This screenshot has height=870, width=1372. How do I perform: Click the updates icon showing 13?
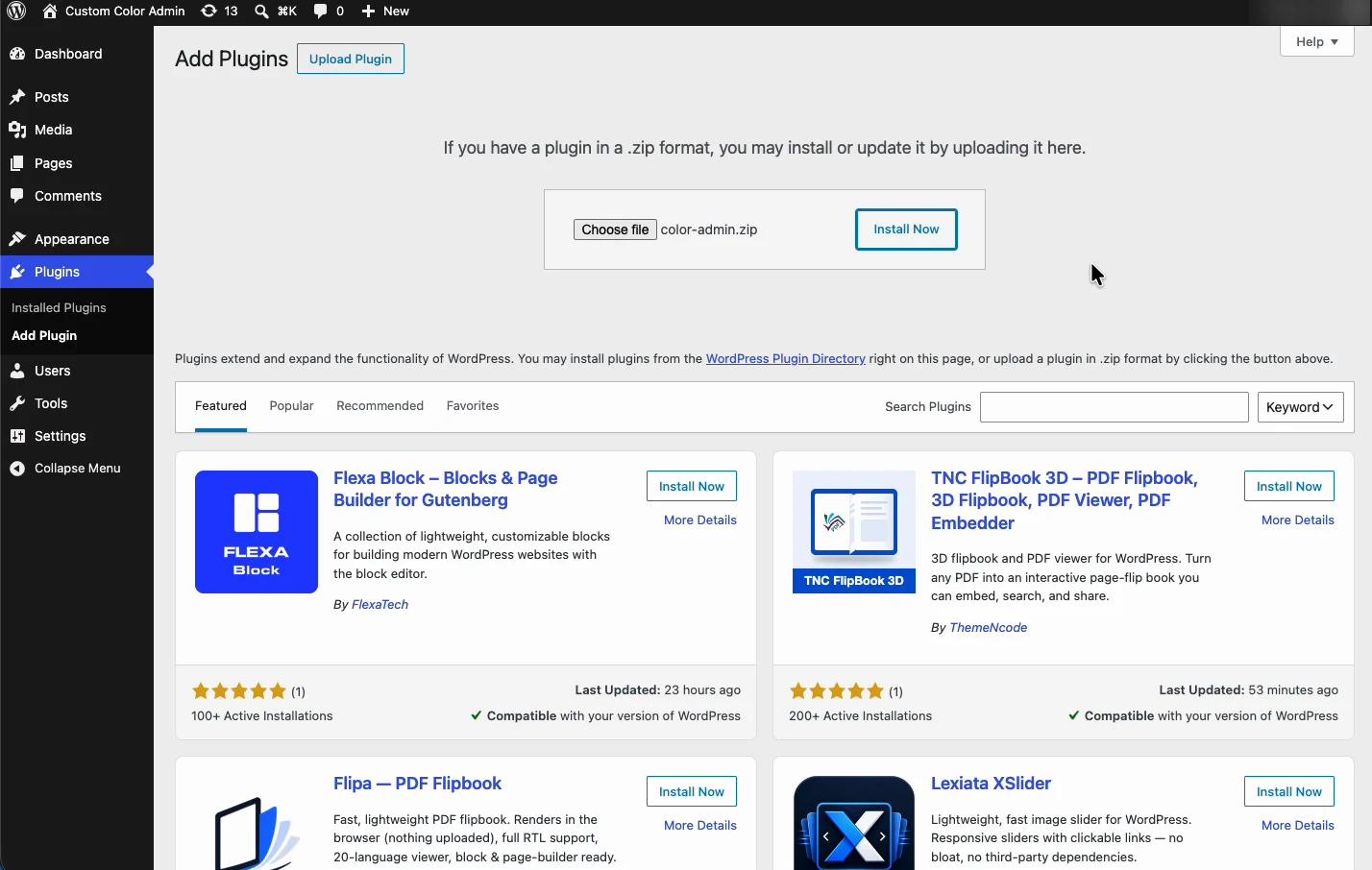208,12
